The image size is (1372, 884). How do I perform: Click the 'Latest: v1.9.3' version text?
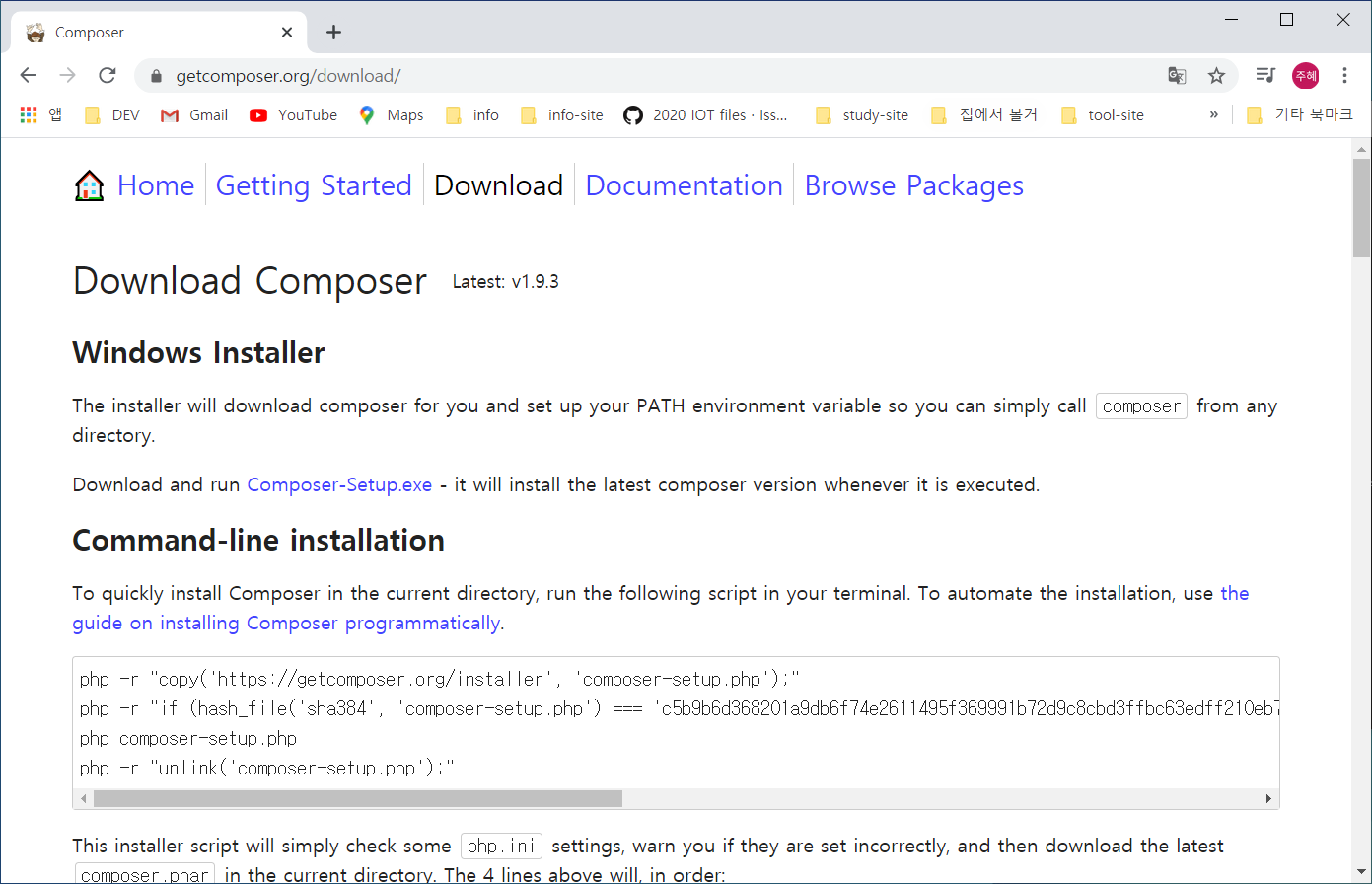pyautogui.click(x=505, y=282)
